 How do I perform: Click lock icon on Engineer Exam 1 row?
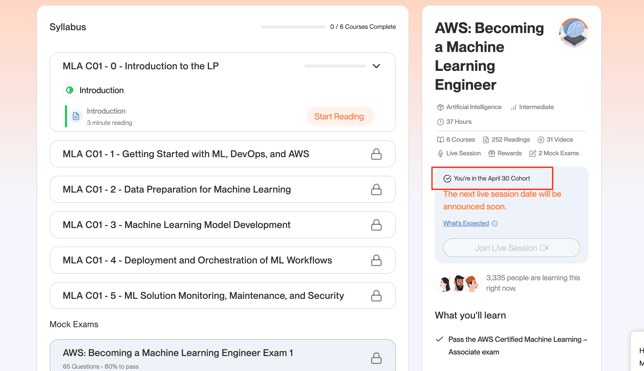376,358
